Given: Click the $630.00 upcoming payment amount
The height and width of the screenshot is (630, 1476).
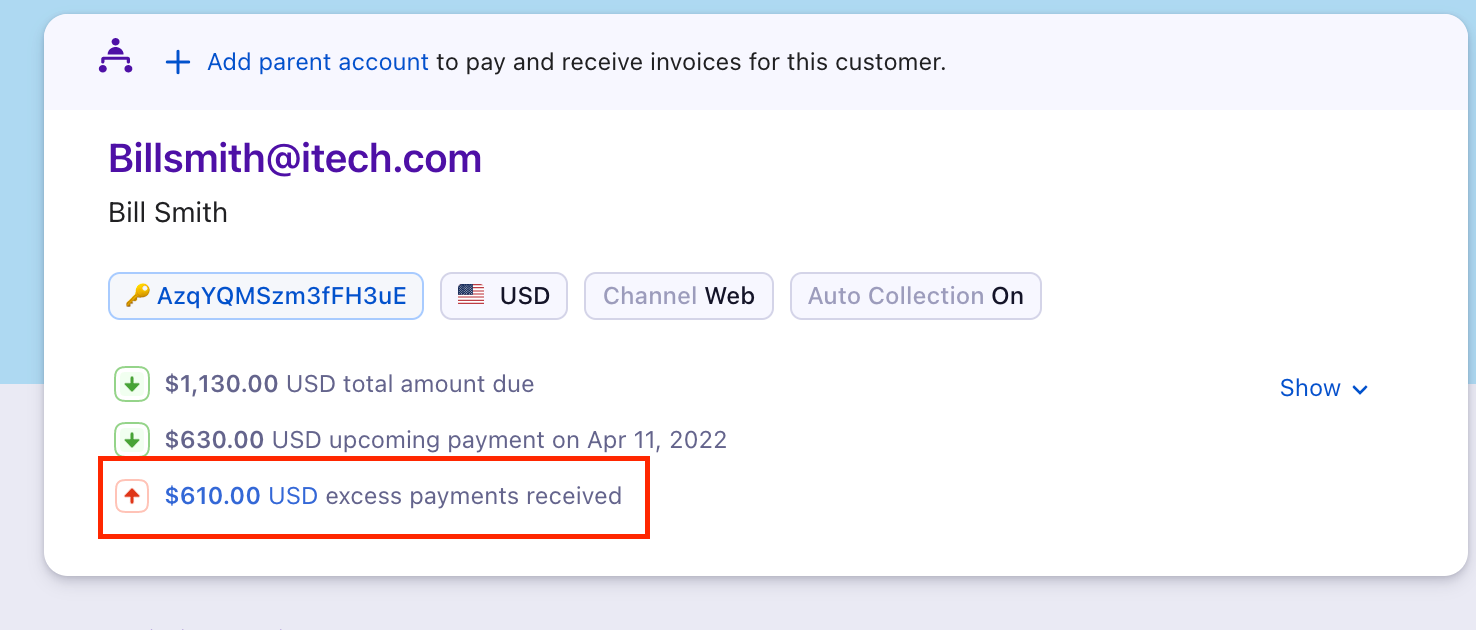Looking at the screenshot, I should point(214,440).
